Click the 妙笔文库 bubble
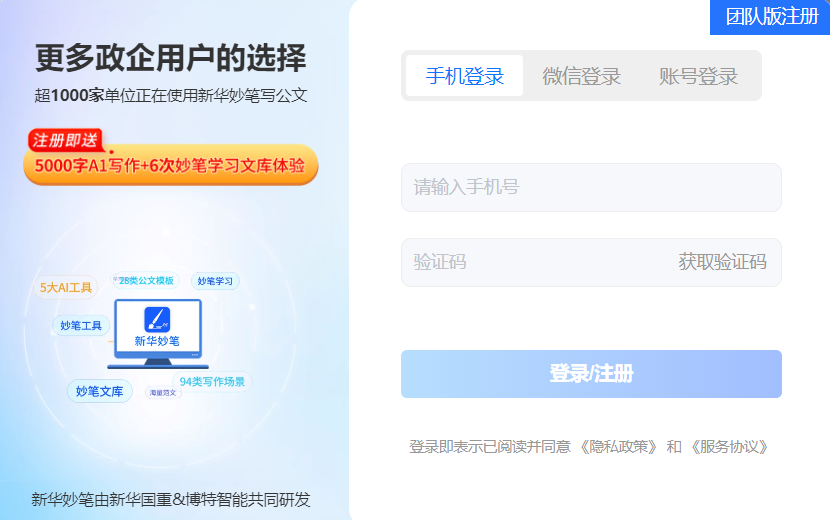This screenshot has height=520, width=830. 99,391
